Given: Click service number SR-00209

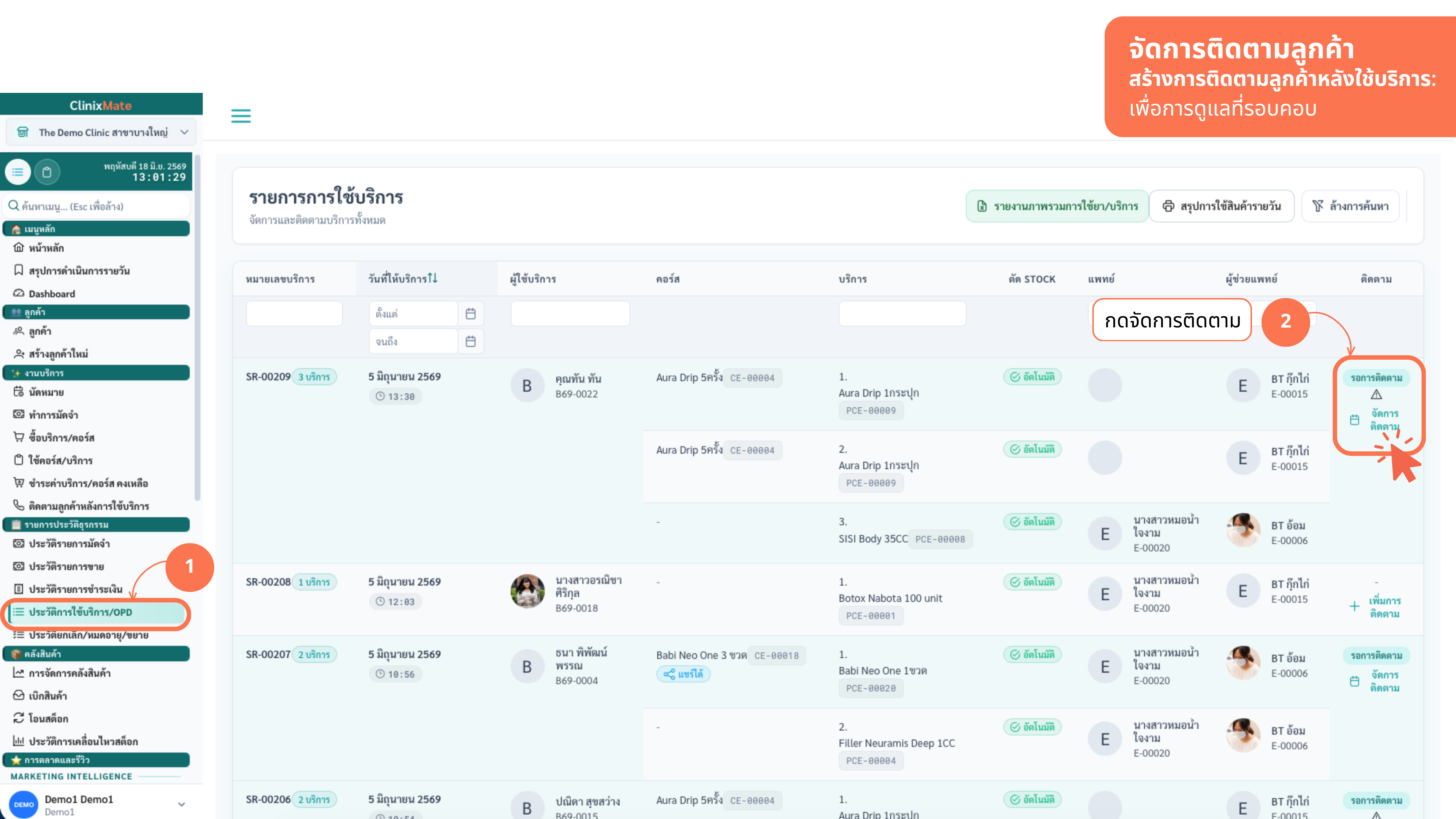Looking at the screenshot, I should click(268, 377).
